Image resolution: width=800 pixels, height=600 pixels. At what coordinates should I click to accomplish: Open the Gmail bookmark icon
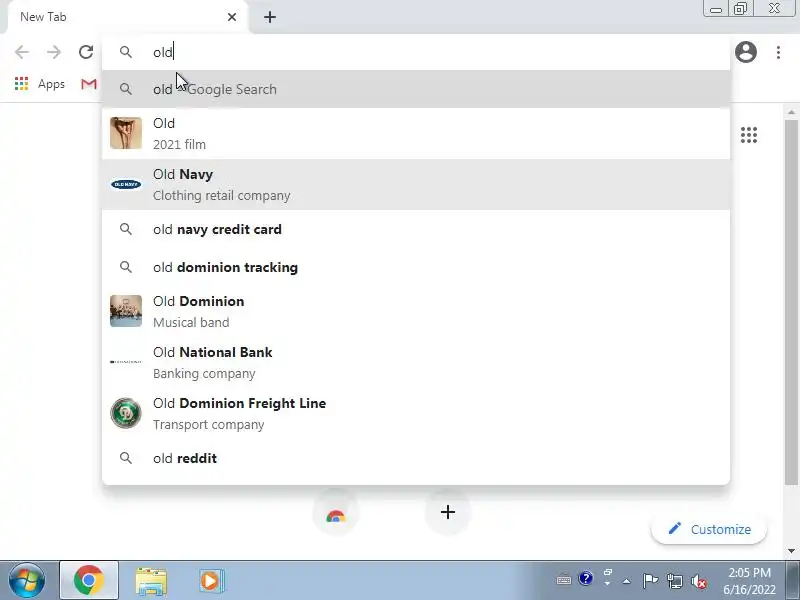click(89, 84)
